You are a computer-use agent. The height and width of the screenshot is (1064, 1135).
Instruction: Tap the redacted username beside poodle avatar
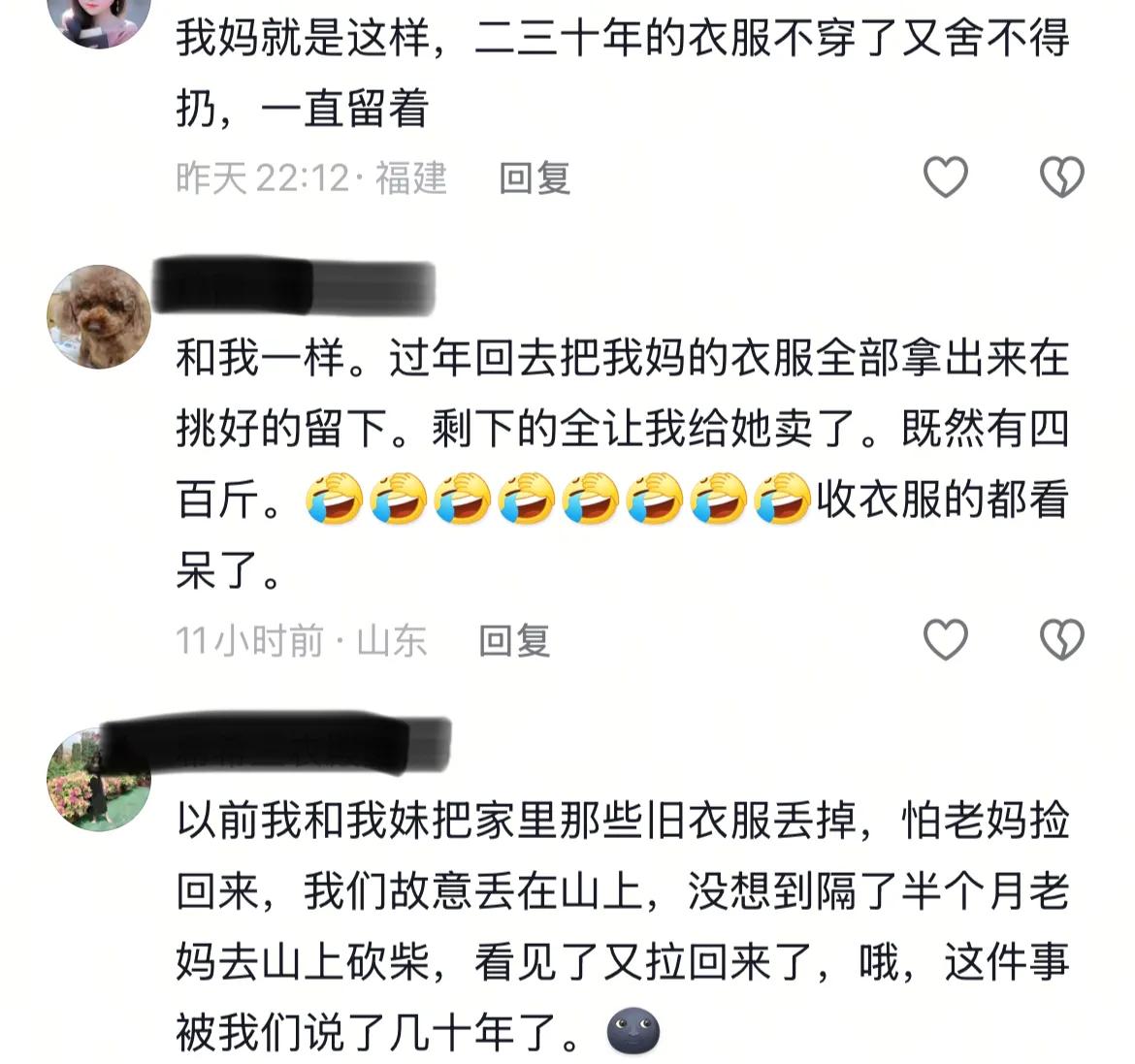point(295,286)
